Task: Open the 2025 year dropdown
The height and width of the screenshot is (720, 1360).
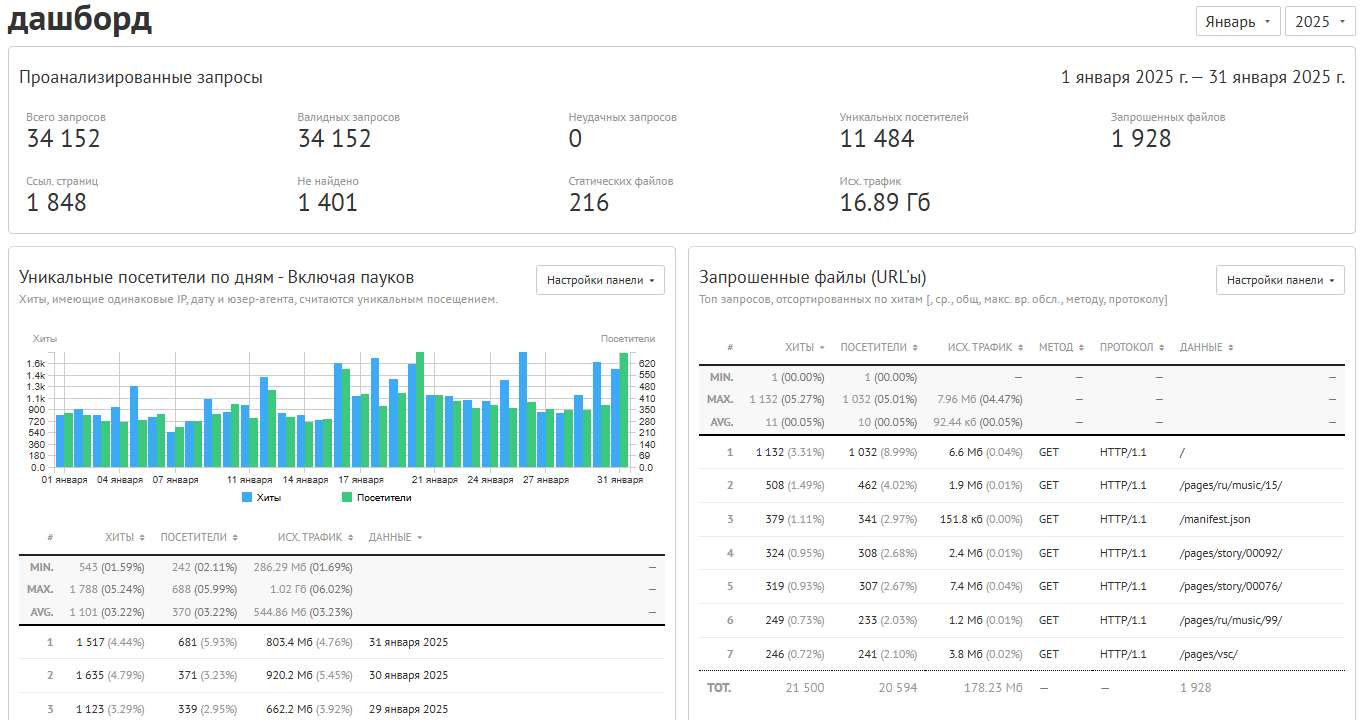Action: (x=1319, y=21)
